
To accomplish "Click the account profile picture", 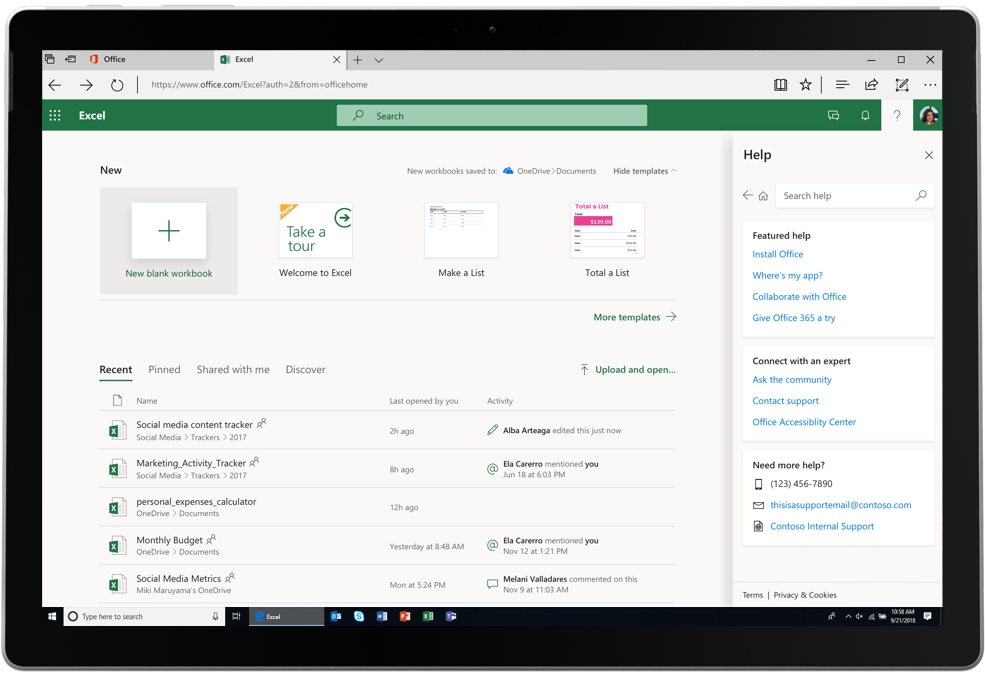I will (927, 115).
